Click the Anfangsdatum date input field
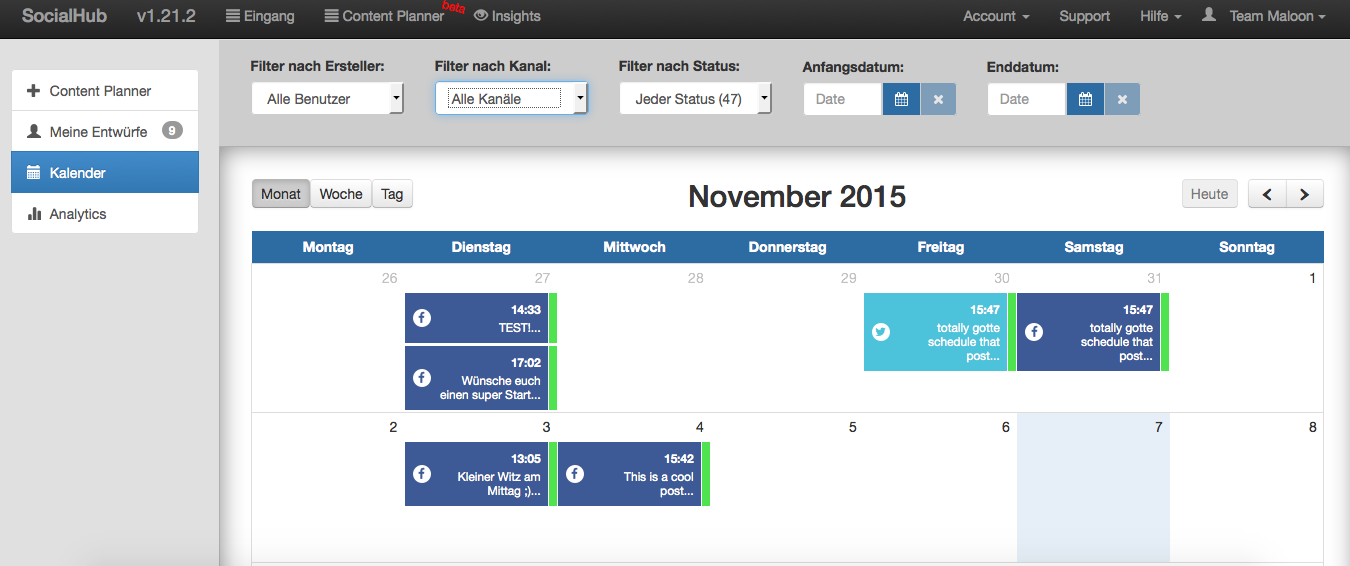Screen dimensions: 1350x566 pyautogui.click(x=843, y=99)
